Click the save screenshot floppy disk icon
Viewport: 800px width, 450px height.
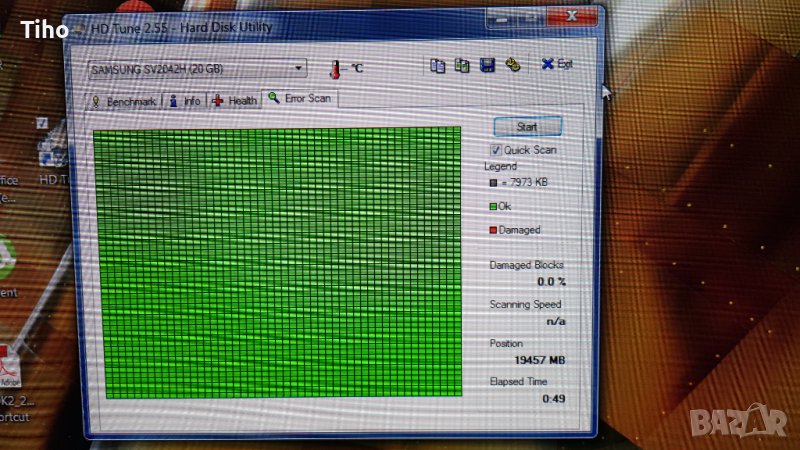(488, 65)
